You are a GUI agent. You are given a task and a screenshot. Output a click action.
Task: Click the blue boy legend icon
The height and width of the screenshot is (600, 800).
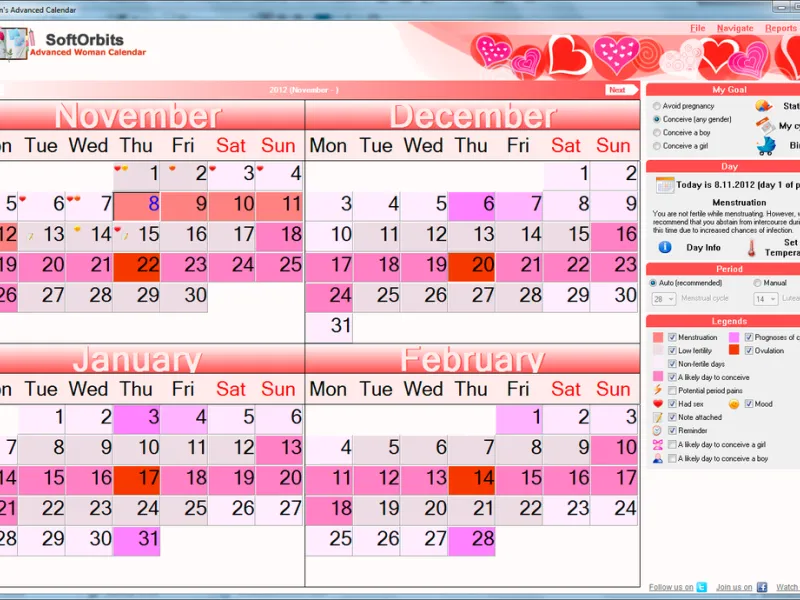pyautogui.click(x=658, y=458)
